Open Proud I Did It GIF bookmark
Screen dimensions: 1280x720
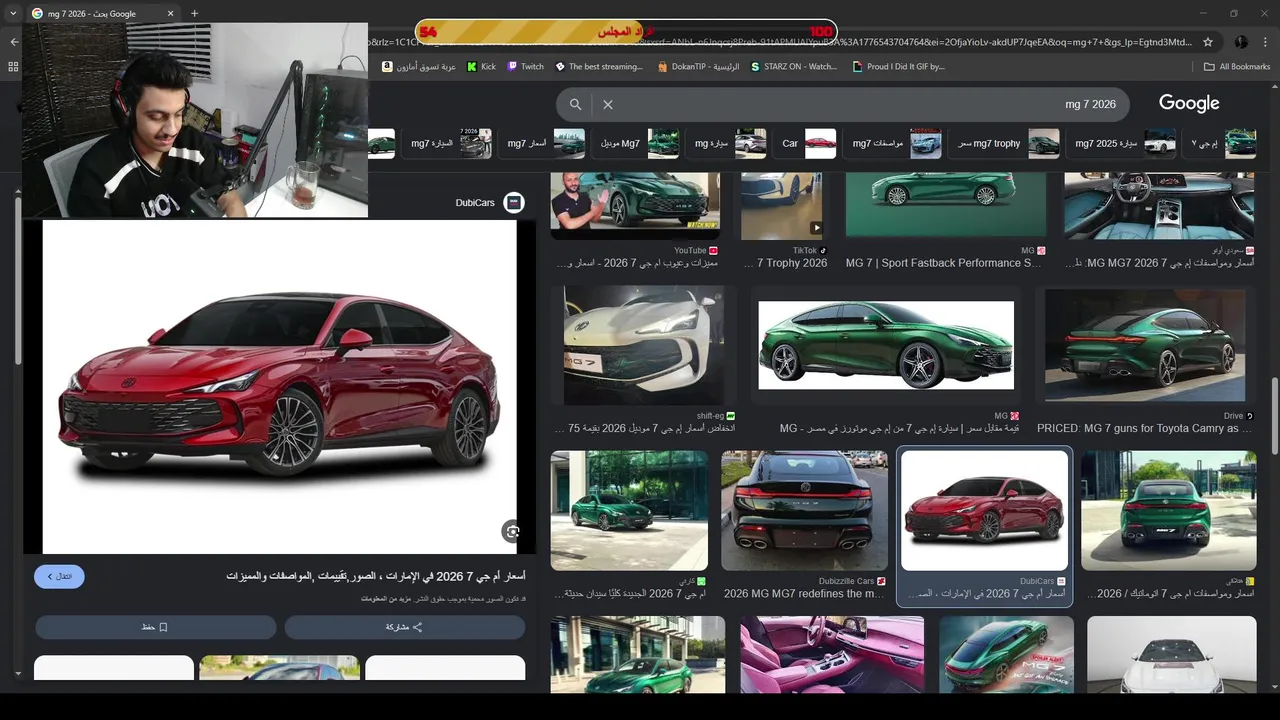898,67
